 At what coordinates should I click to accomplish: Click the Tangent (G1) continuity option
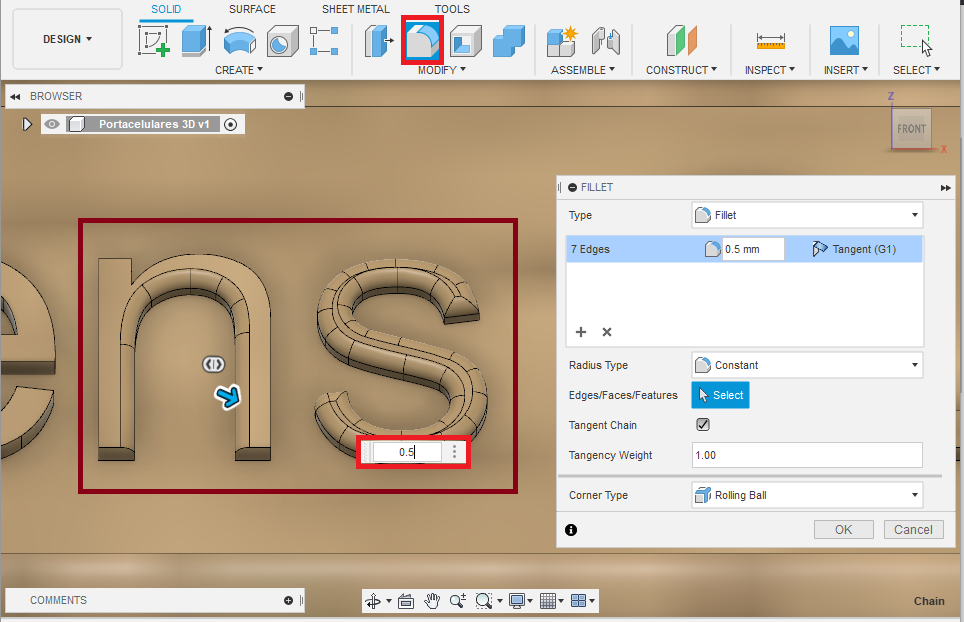tap(854, 249)
